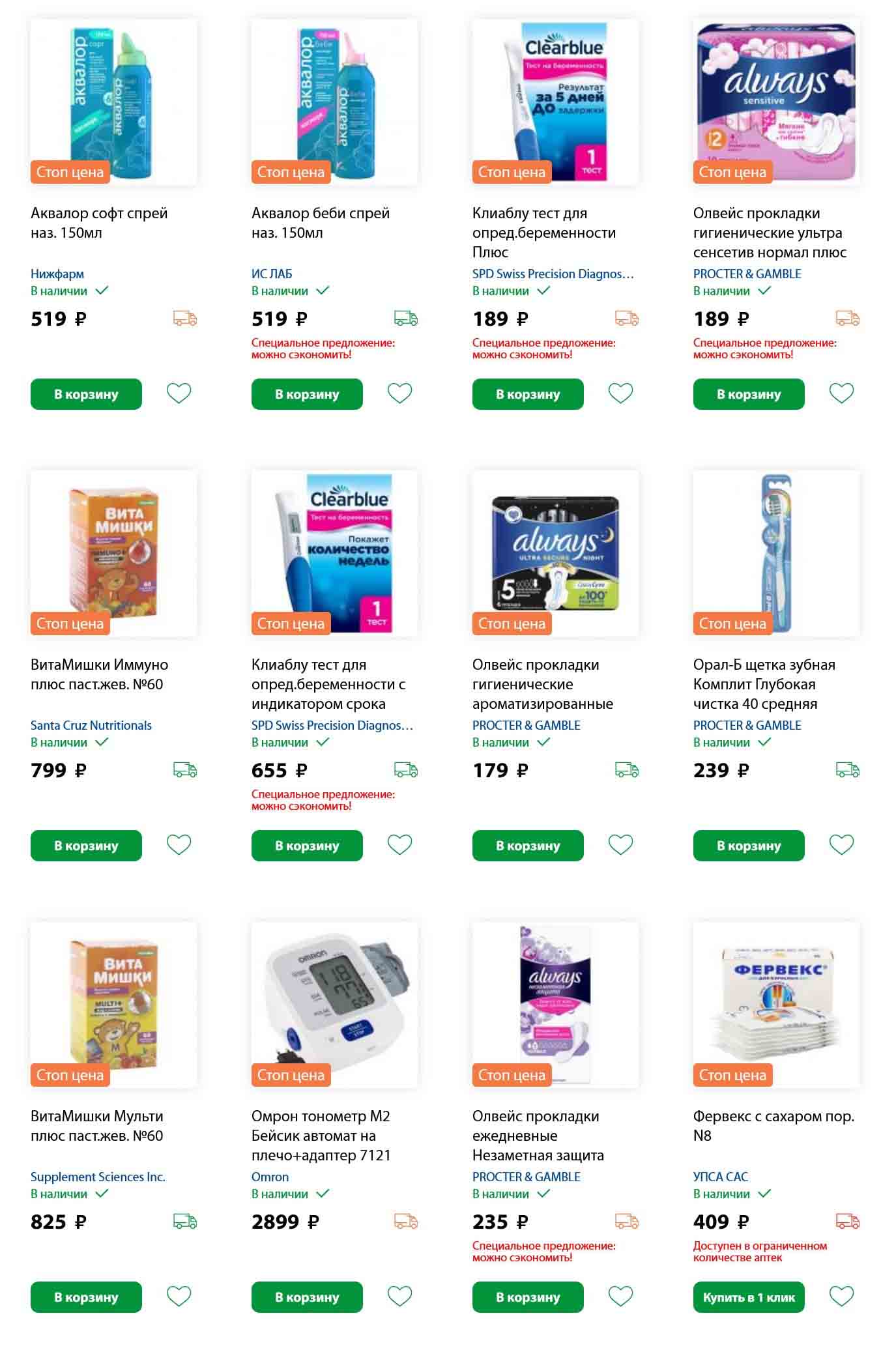Open Omron brand link
896x1348 pixels.
(x=270, y=1177)
